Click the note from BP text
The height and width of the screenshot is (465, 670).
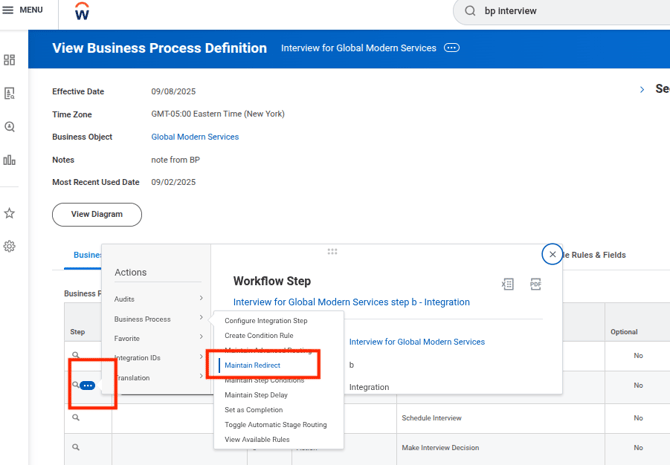(176, 160)
